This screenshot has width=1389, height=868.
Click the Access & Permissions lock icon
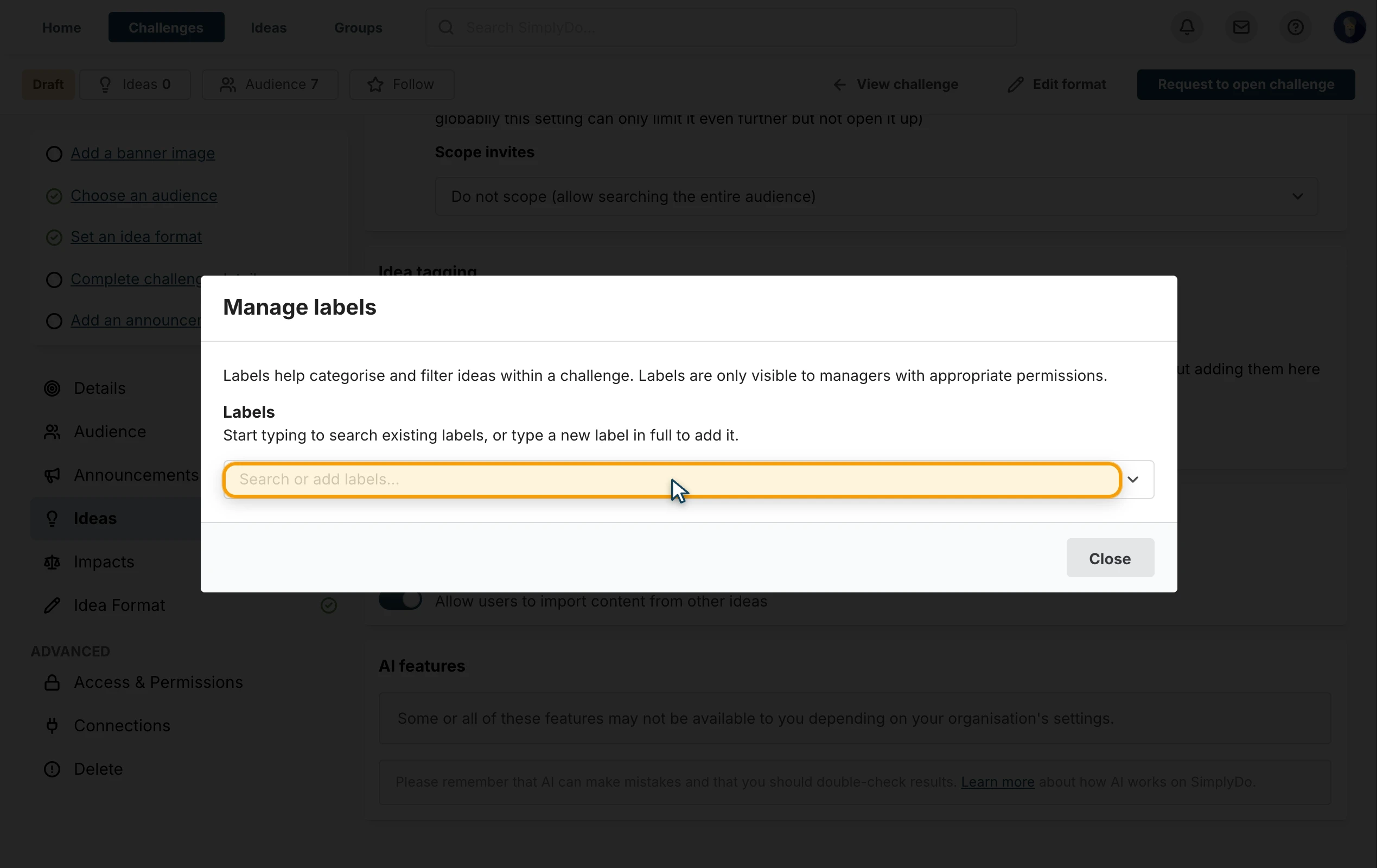pyautogui.click(x=52, y=682)
